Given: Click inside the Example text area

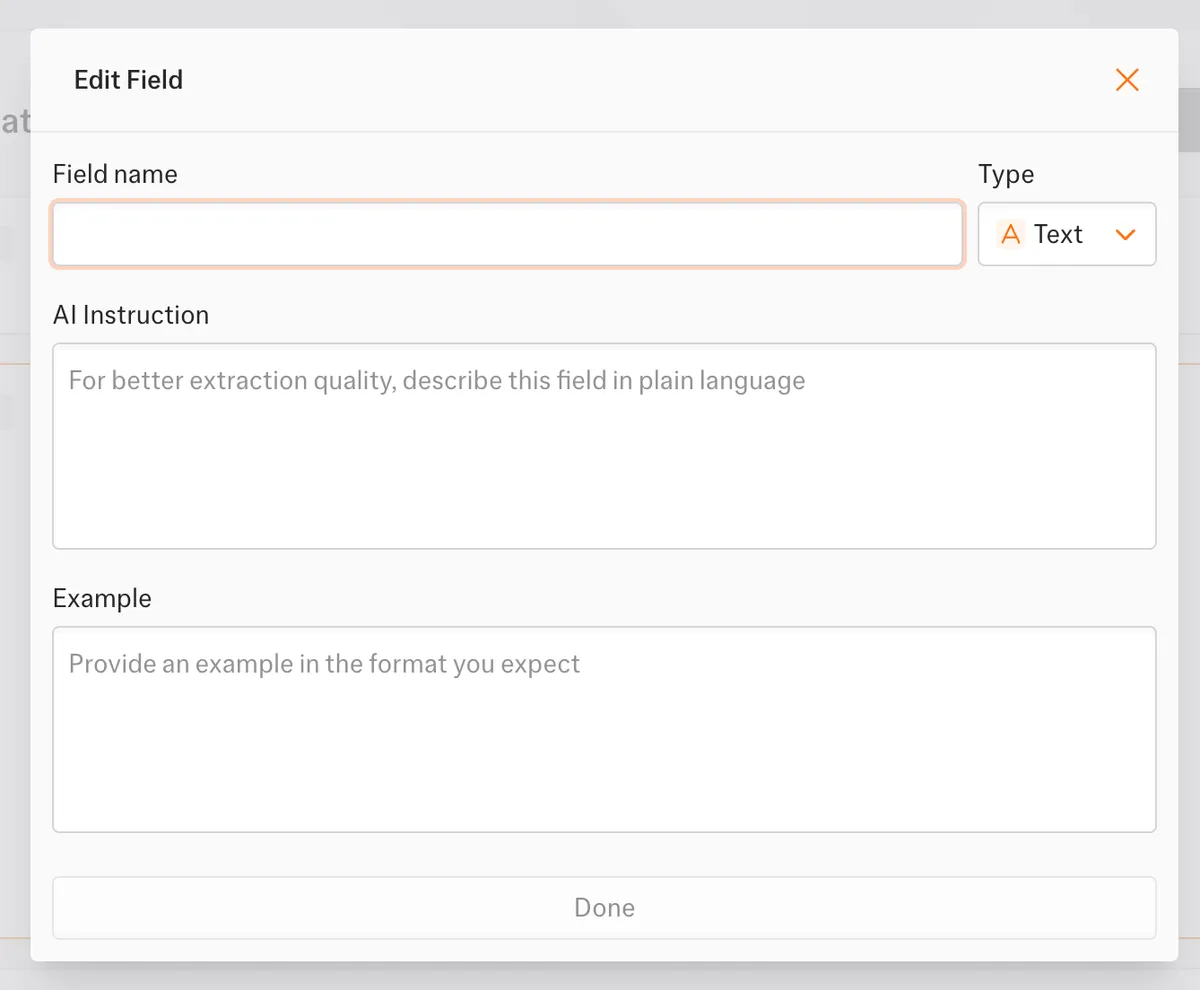Looking at the screenshot, I should (x=604, y=728).
